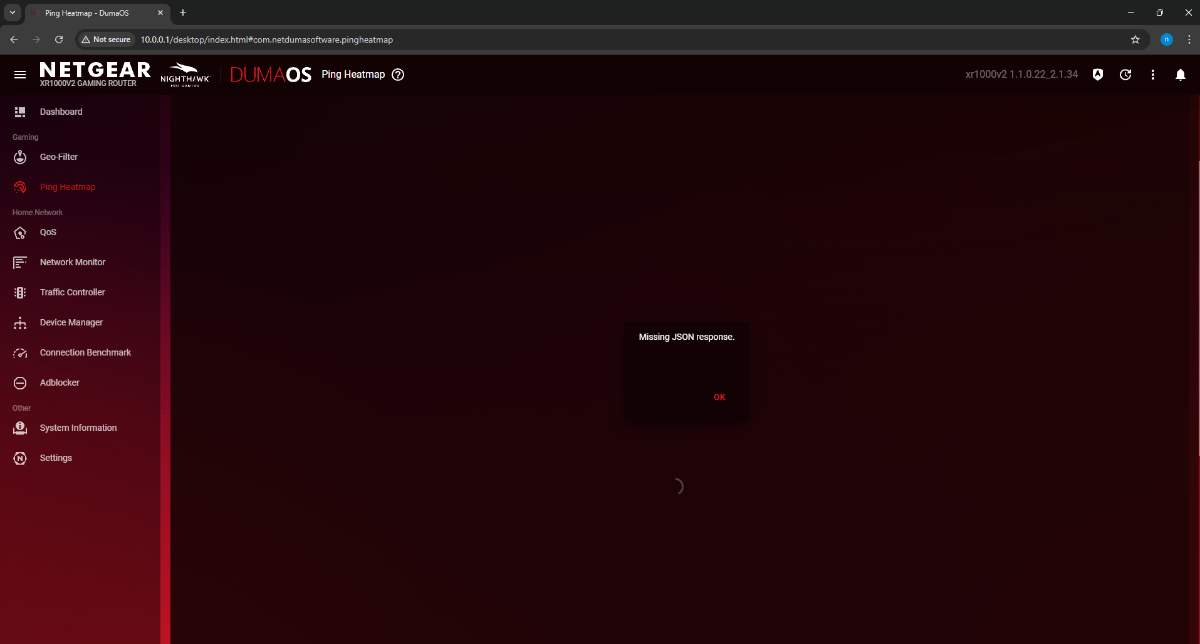Open the hamburger menu in the header
Image resolution: width=1200 pixels, height=644 pixels.
point(20,75)
